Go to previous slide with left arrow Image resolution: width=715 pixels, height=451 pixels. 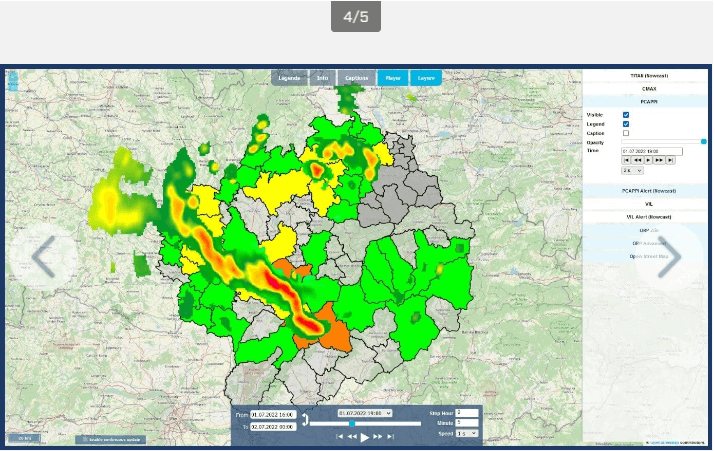click(42, 257)
